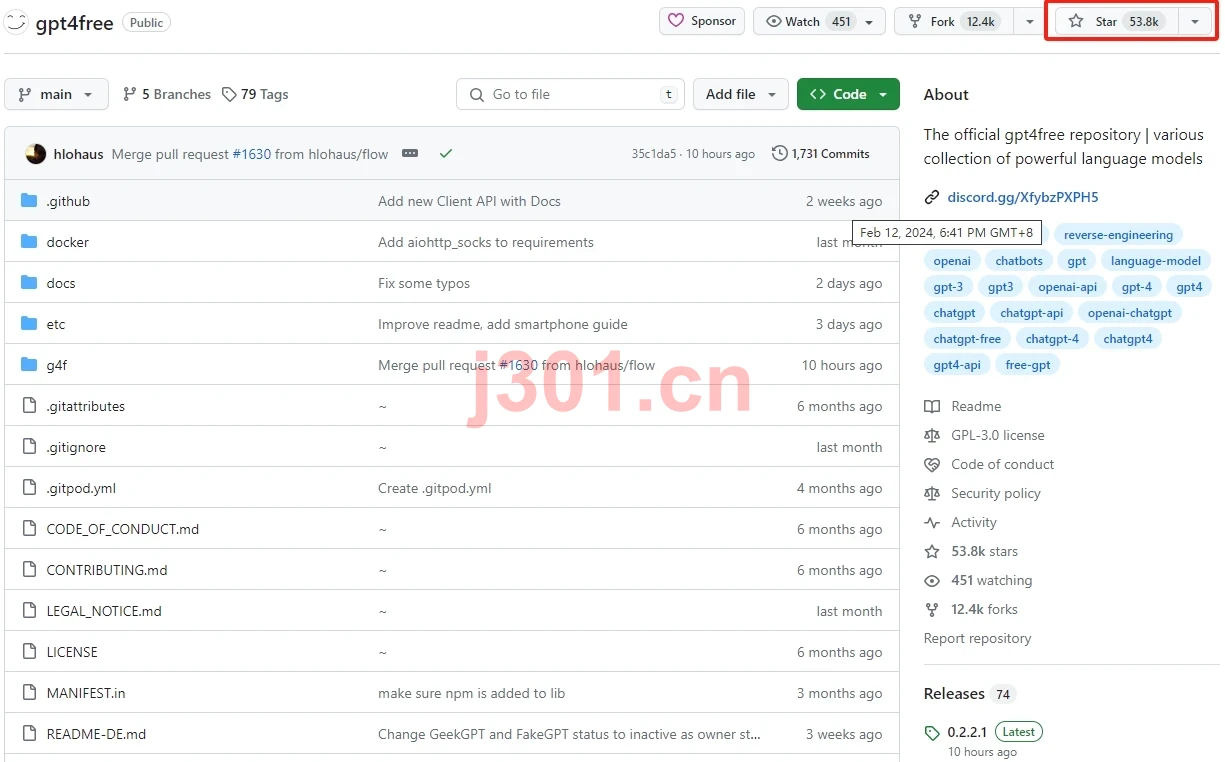Click the hlohaus avatar image
The image size is (1225, 762).
(35, 154)
